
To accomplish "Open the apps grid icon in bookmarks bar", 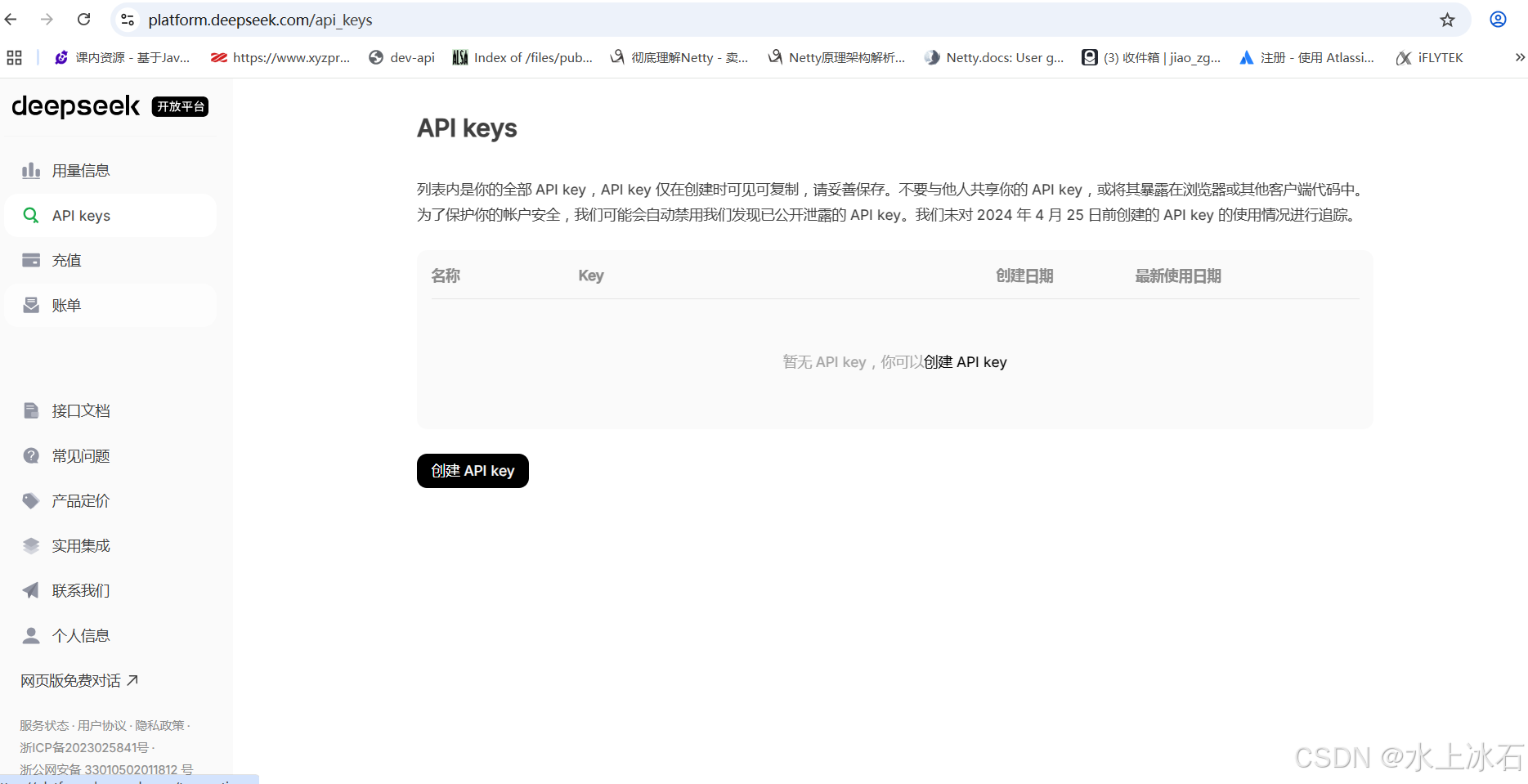I will click(14, 57).
